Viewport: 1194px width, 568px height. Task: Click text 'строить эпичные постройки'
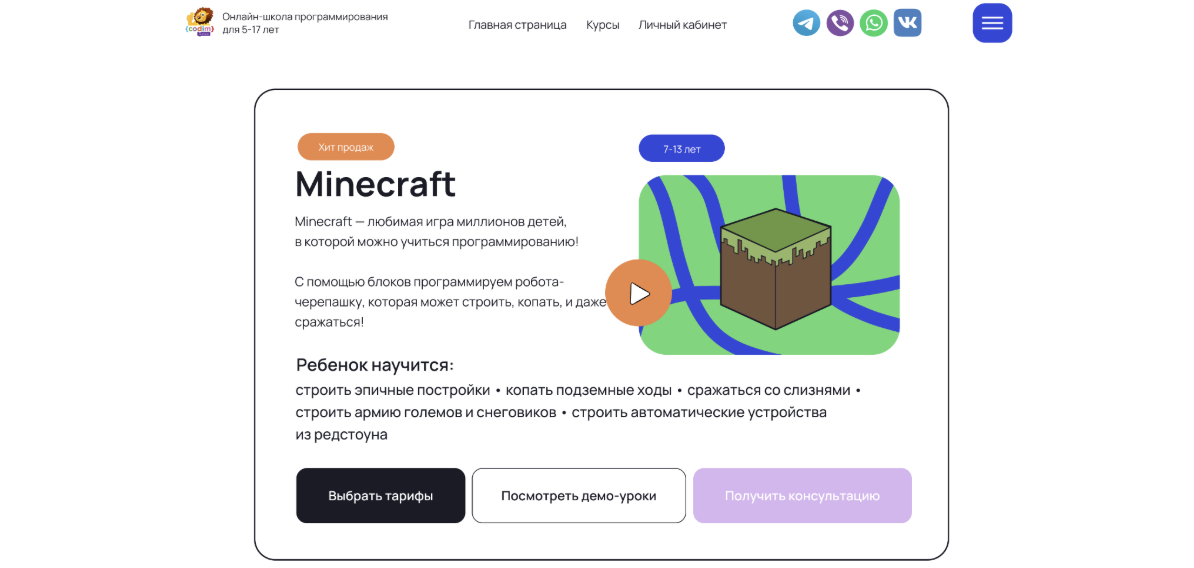click(393, 391)
